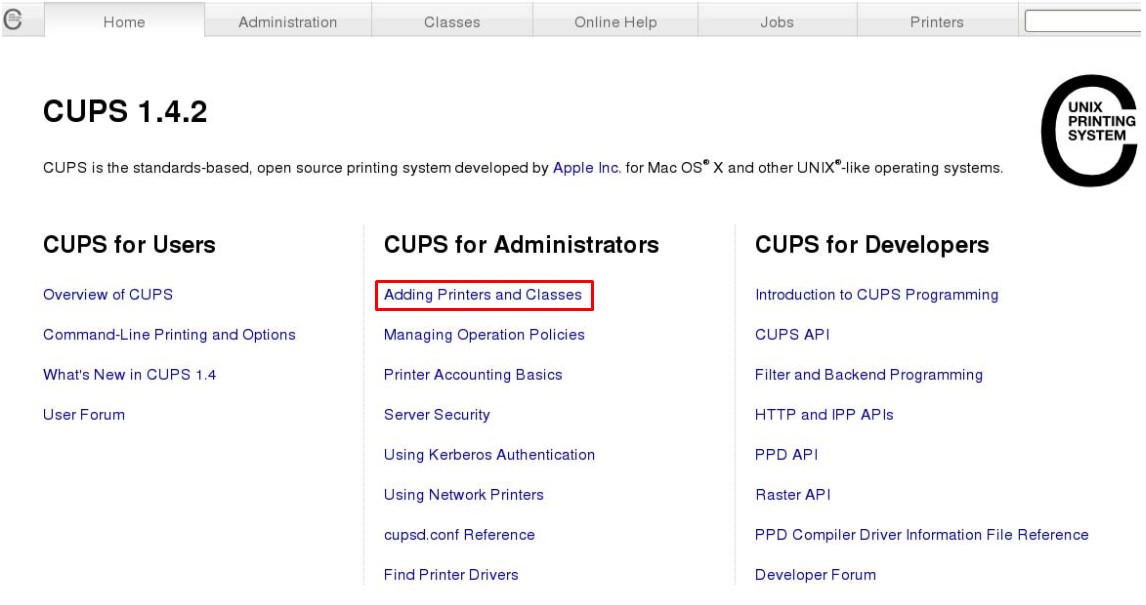The image size is (1146, 605).
Task: Open Managing Operation Policies page
Action: 484,335
